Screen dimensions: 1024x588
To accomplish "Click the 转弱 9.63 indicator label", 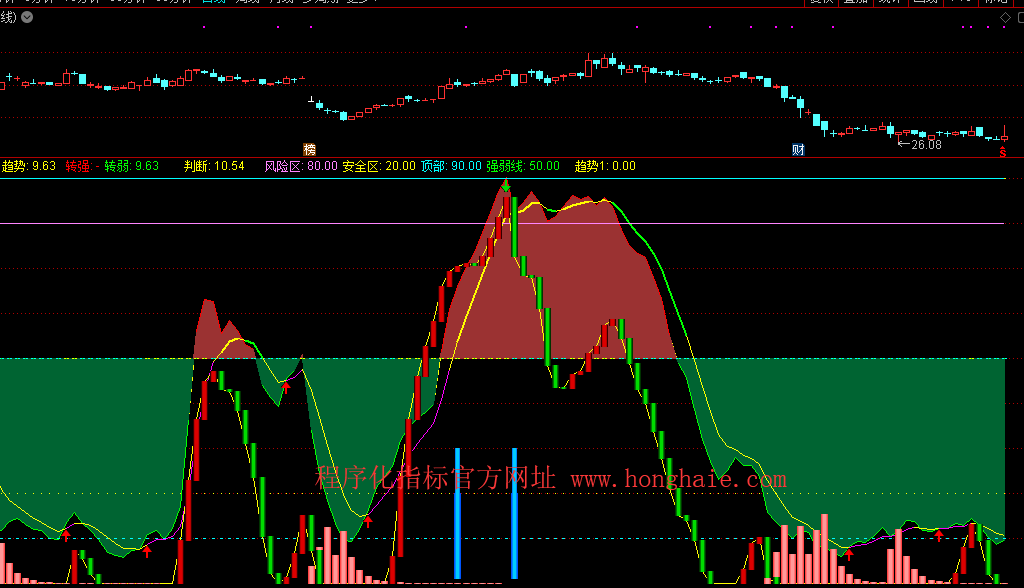I will point(132,166).
